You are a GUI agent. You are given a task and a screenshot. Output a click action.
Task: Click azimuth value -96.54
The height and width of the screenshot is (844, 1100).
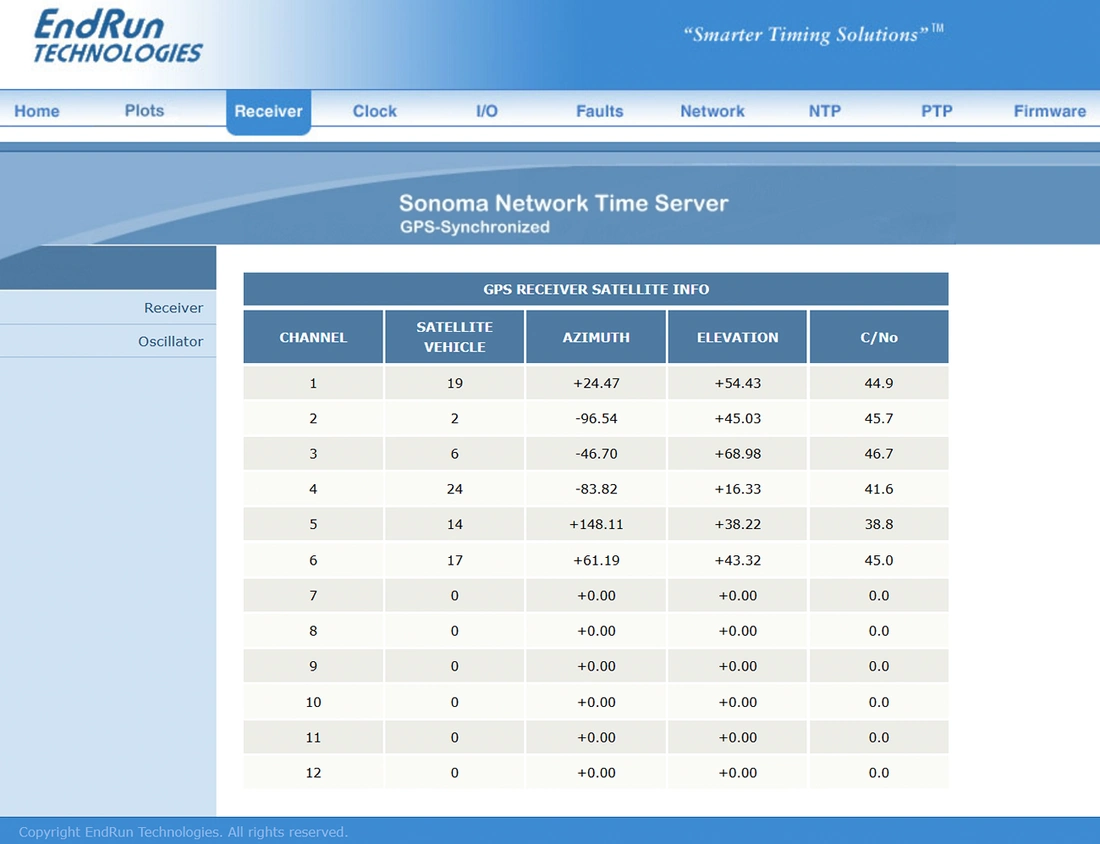[596, 418]
